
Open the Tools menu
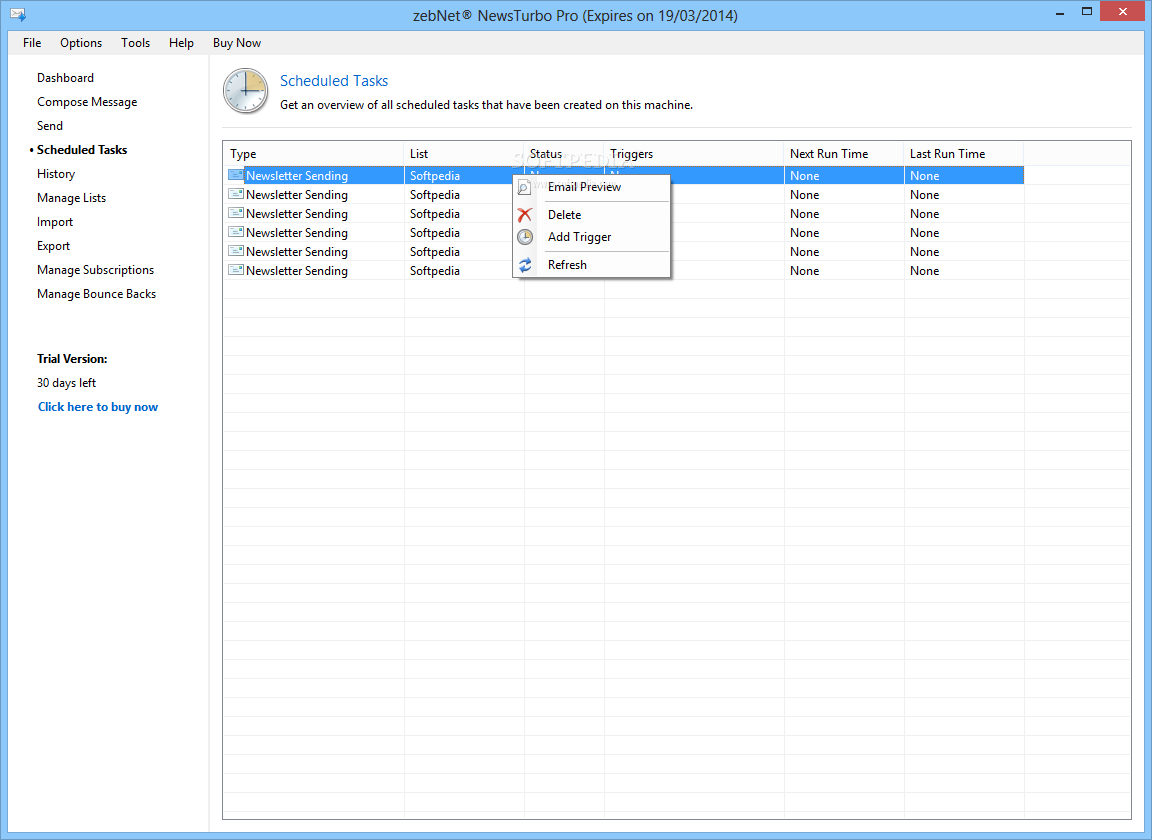coord(135,43)
